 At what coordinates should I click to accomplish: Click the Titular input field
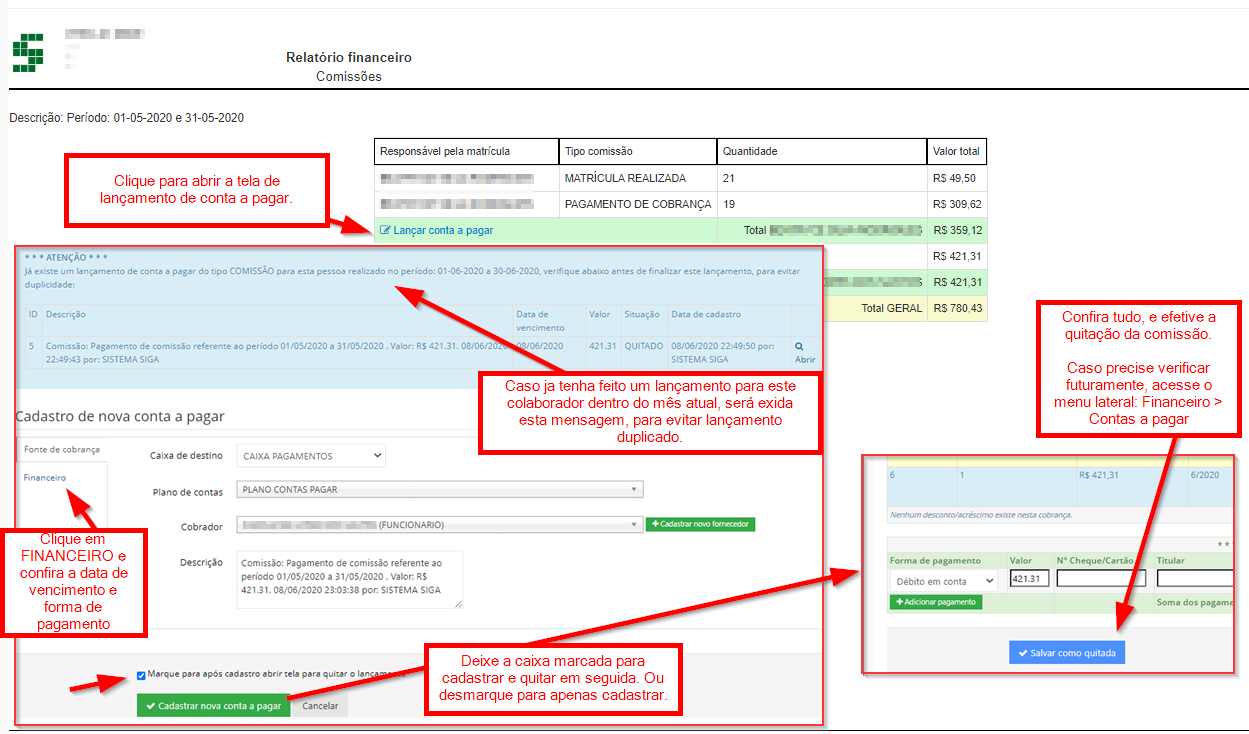[1194, 579]
